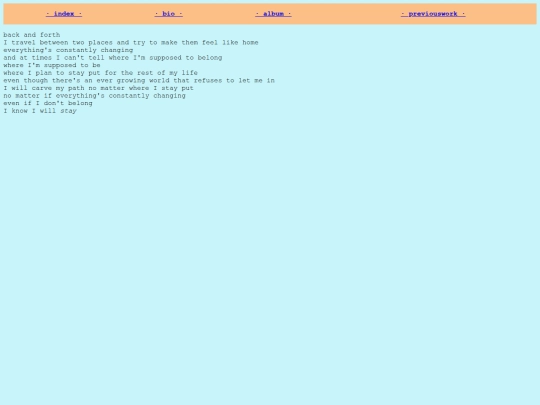Click the final line 'I know I will stay'

coord(40,111)
